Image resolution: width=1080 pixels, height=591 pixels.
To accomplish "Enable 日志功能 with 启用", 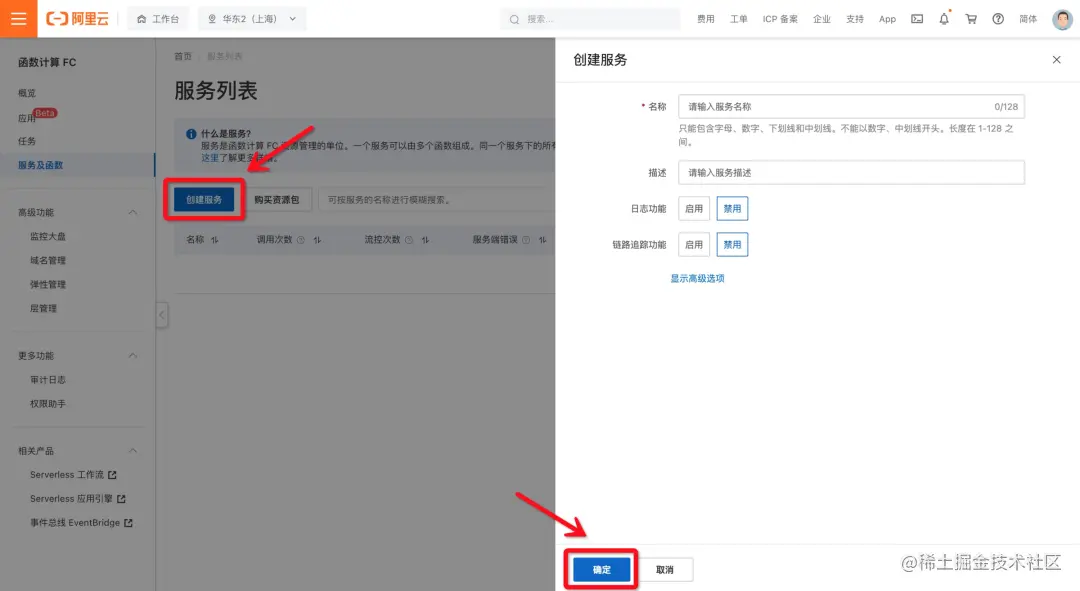I will click(x=694, y=209).
